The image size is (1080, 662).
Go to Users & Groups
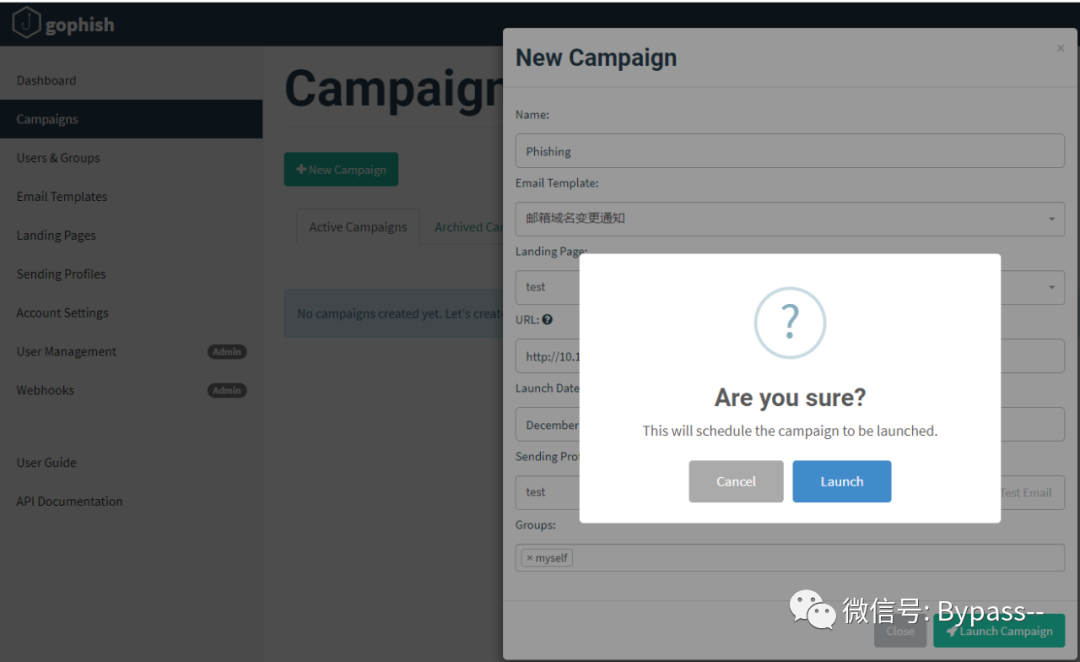(58, 158)
